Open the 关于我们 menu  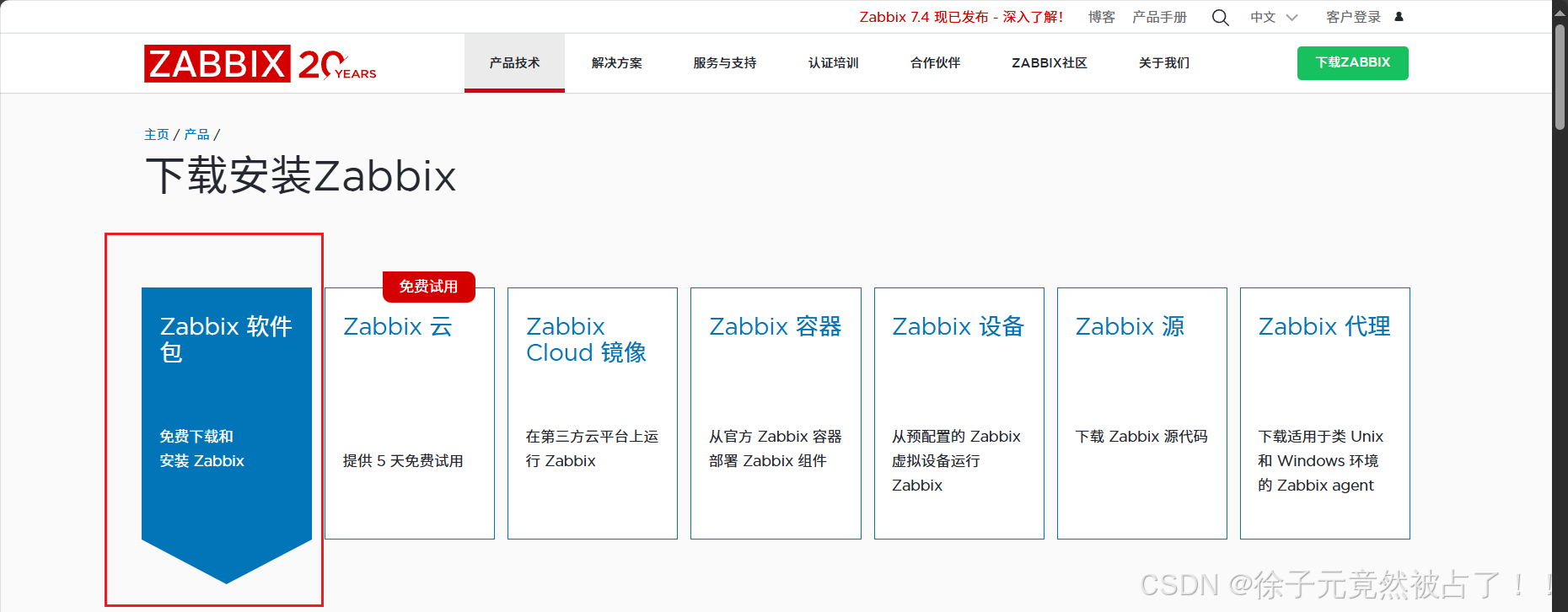click(1163, 63)
